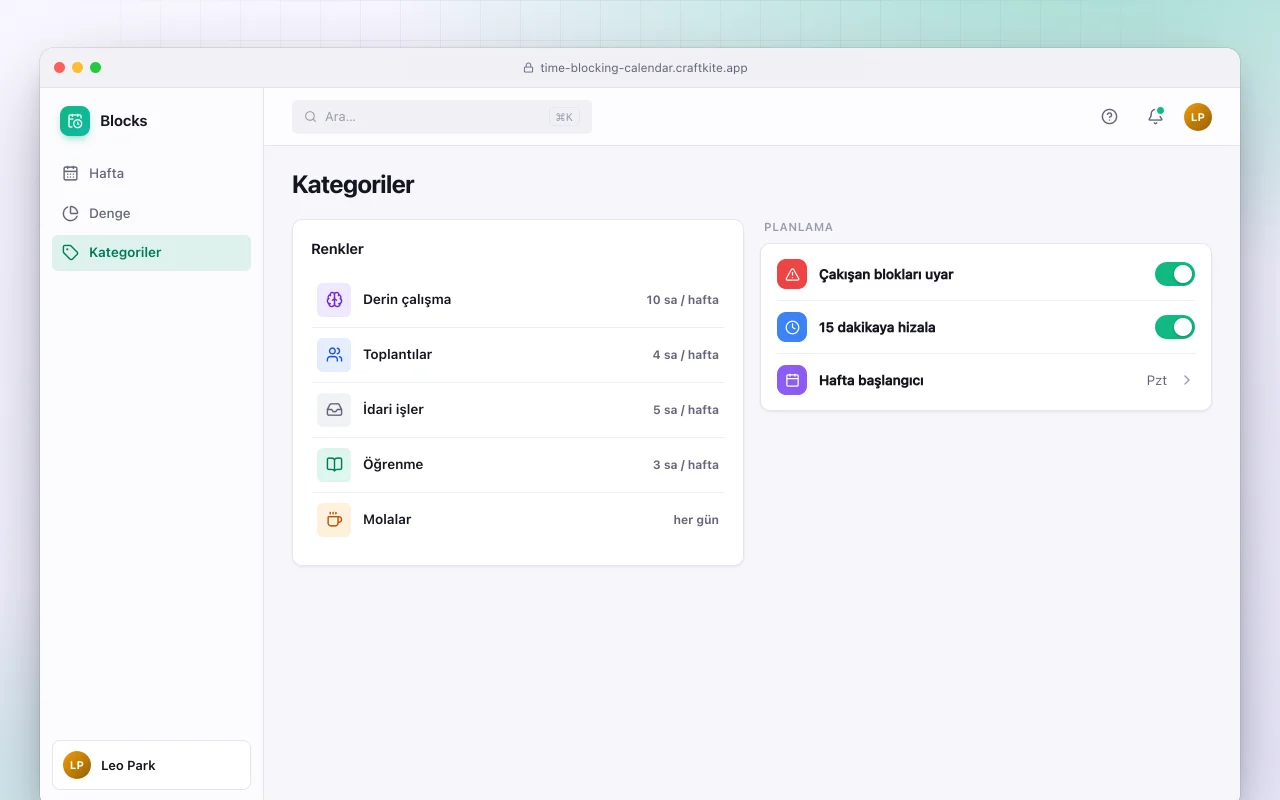Click the 10 sa / hafta value
1280x800 pixels.
682,300
